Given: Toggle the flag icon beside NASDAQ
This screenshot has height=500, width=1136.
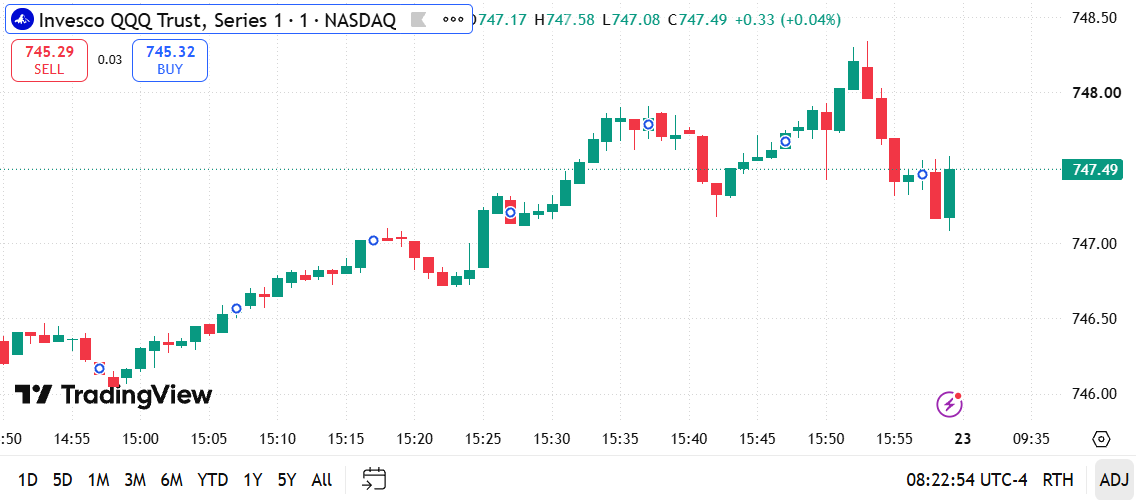Looking at the screenshot, I should (418, 20).
